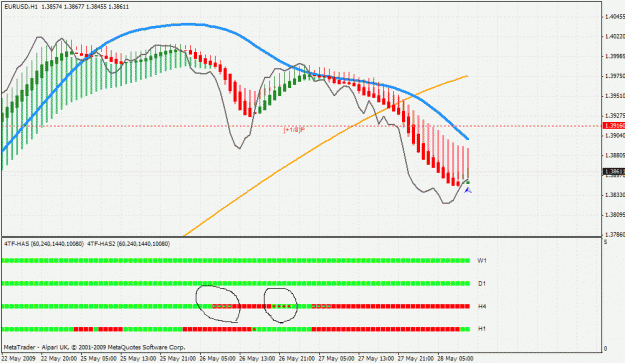This screenshot has height=363, width=625.
Task: Click the 4TF-HAS (60,240,1440,10080) indicator label
Action: [x=44, y=243]
